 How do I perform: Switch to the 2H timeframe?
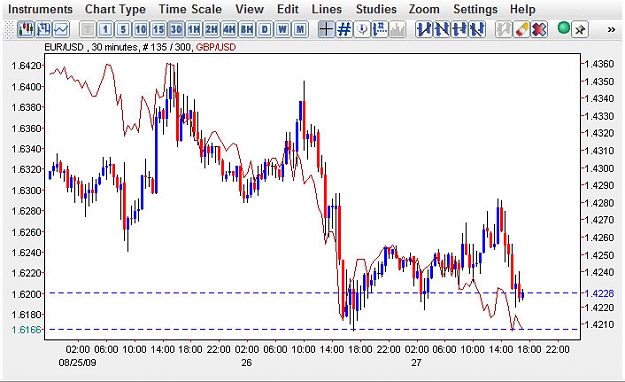click(212, 30)
